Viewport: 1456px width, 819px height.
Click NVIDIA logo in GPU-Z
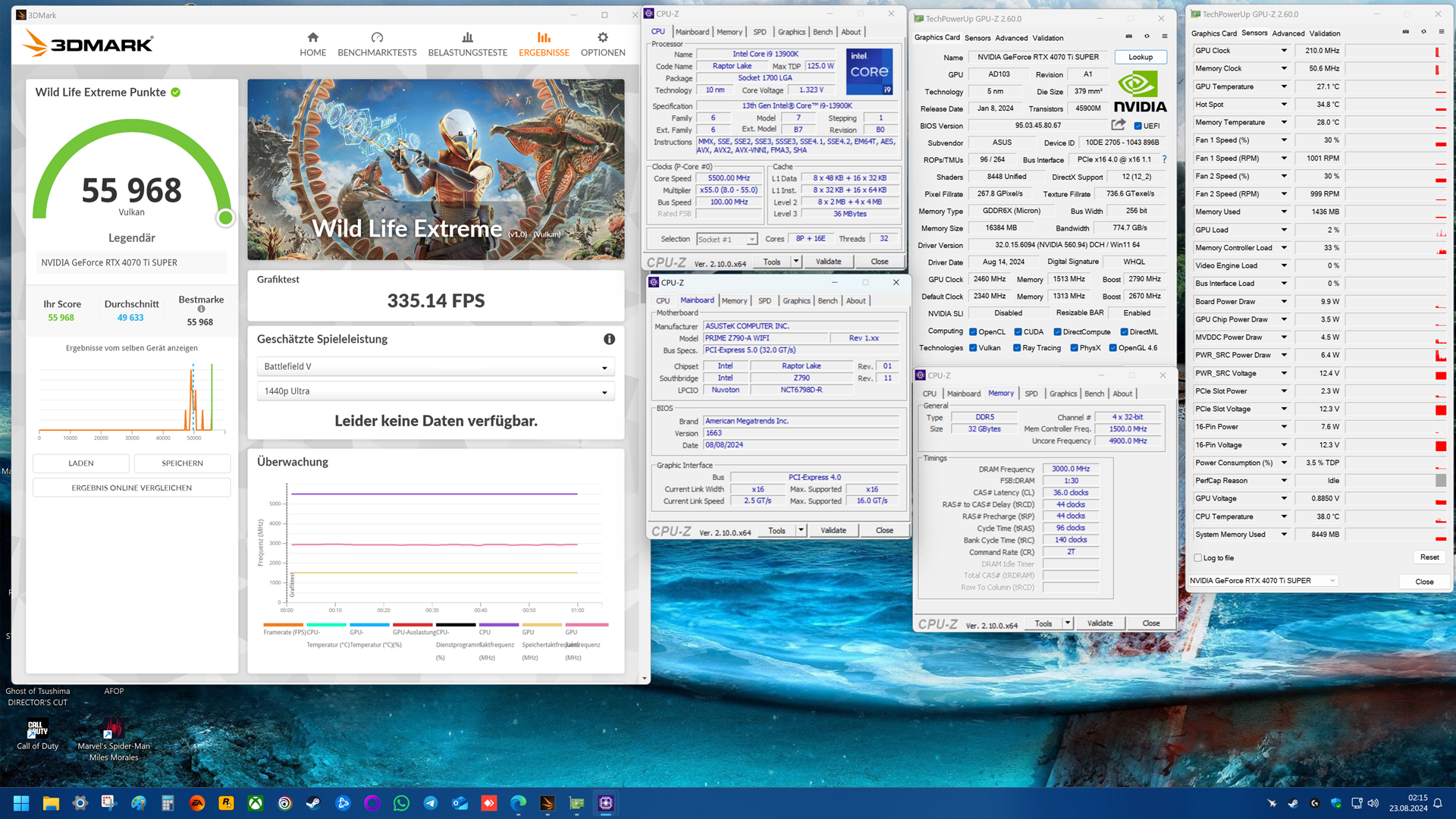[1140, 93]
